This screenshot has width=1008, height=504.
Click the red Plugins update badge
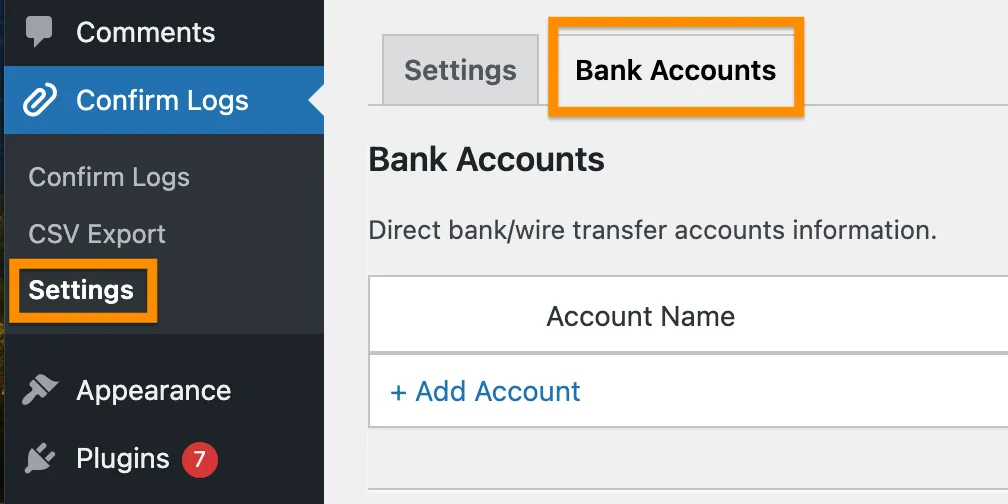click(x=199, y=459)
